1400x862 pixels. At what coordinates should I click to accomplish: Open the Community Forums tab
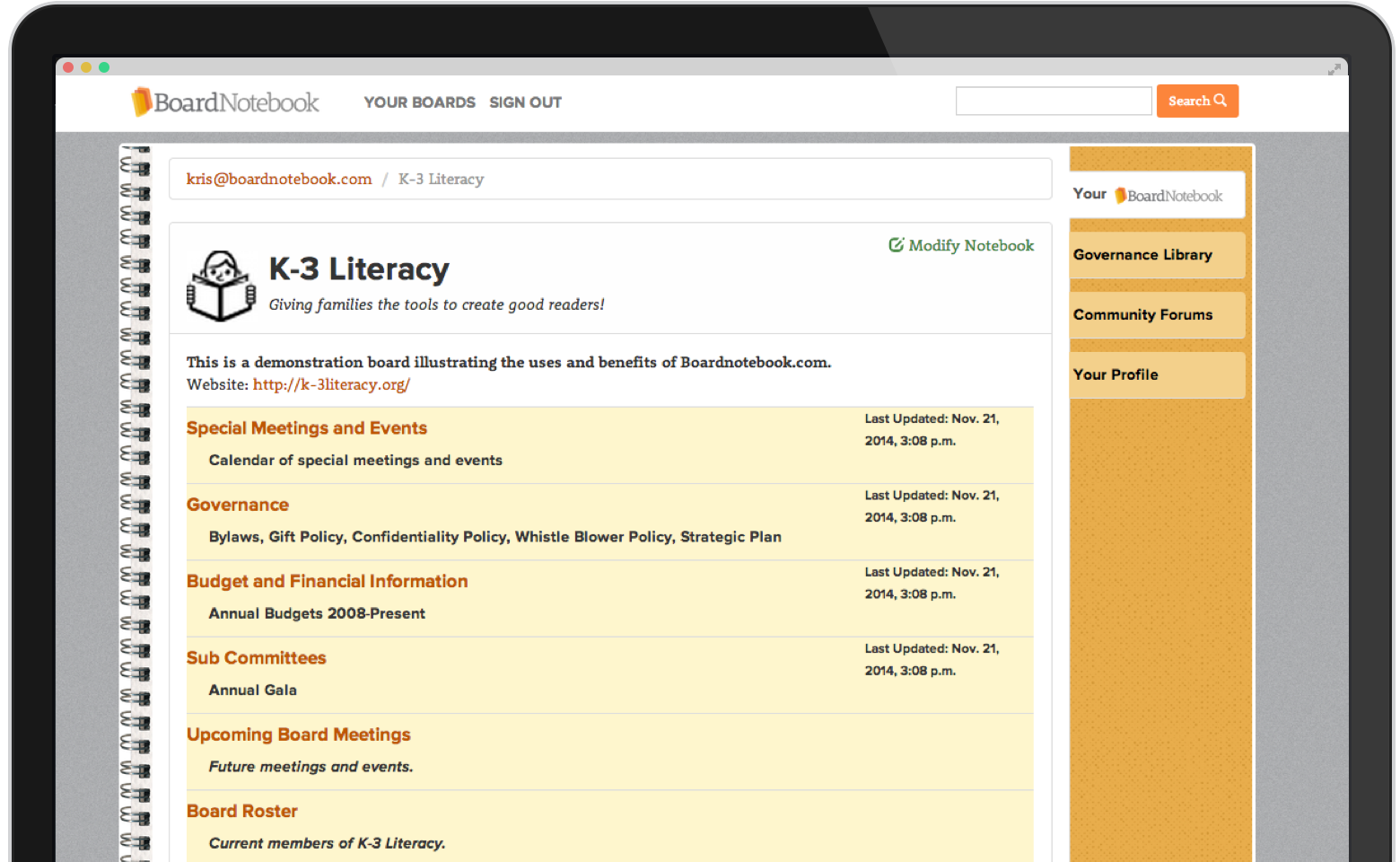click(x=1156, y=315)
